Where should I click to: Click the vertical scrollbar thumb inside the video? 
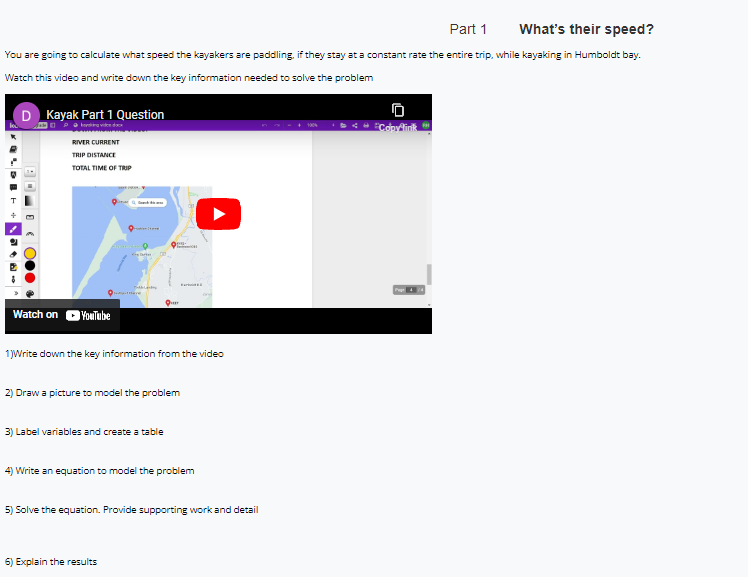point(429,274)
